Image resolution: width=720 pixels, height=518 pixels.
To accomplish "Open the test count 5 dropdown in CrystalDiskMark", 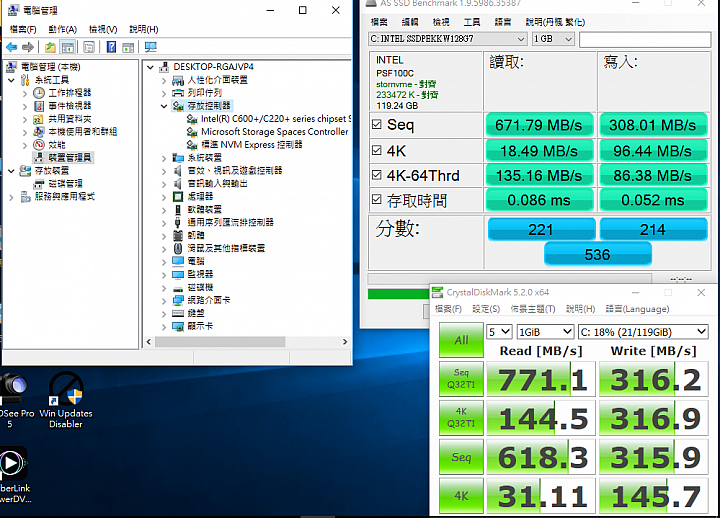I will 499,332.
